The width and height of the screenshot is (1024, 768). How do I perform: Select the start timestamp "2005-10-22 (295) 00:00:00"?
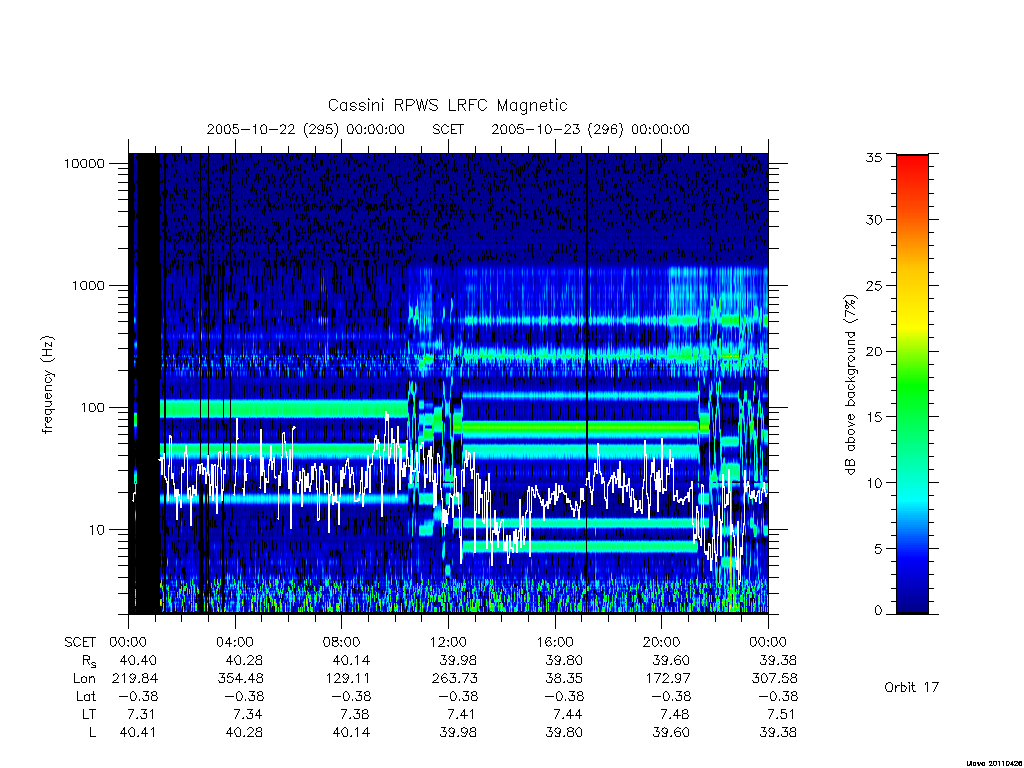tap(306, 129)
